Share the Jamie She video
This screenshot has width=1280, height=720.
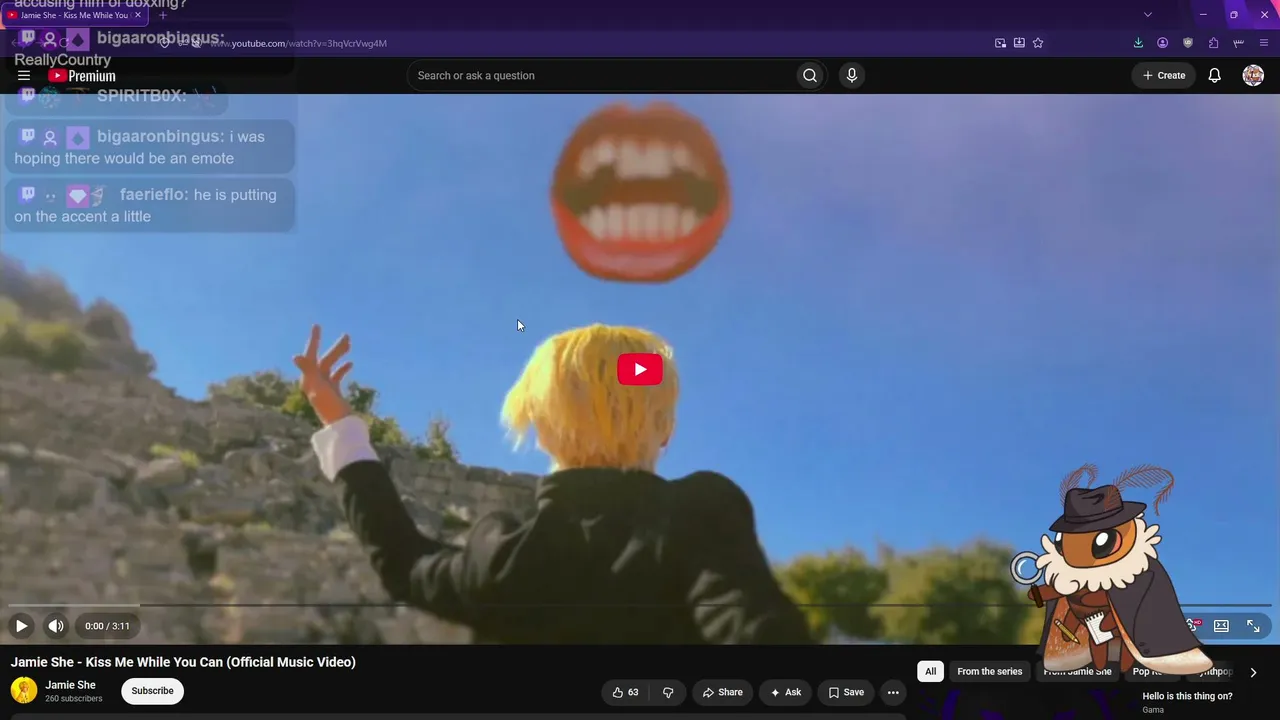point(722,692)
